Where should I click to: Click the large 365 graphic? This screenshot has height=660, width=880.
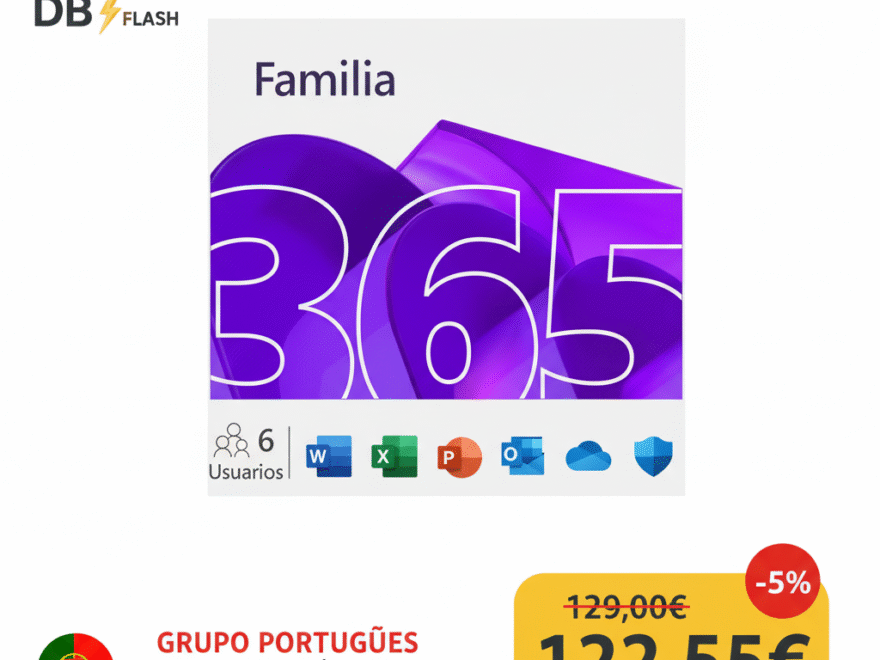click(x=446, y=292)
